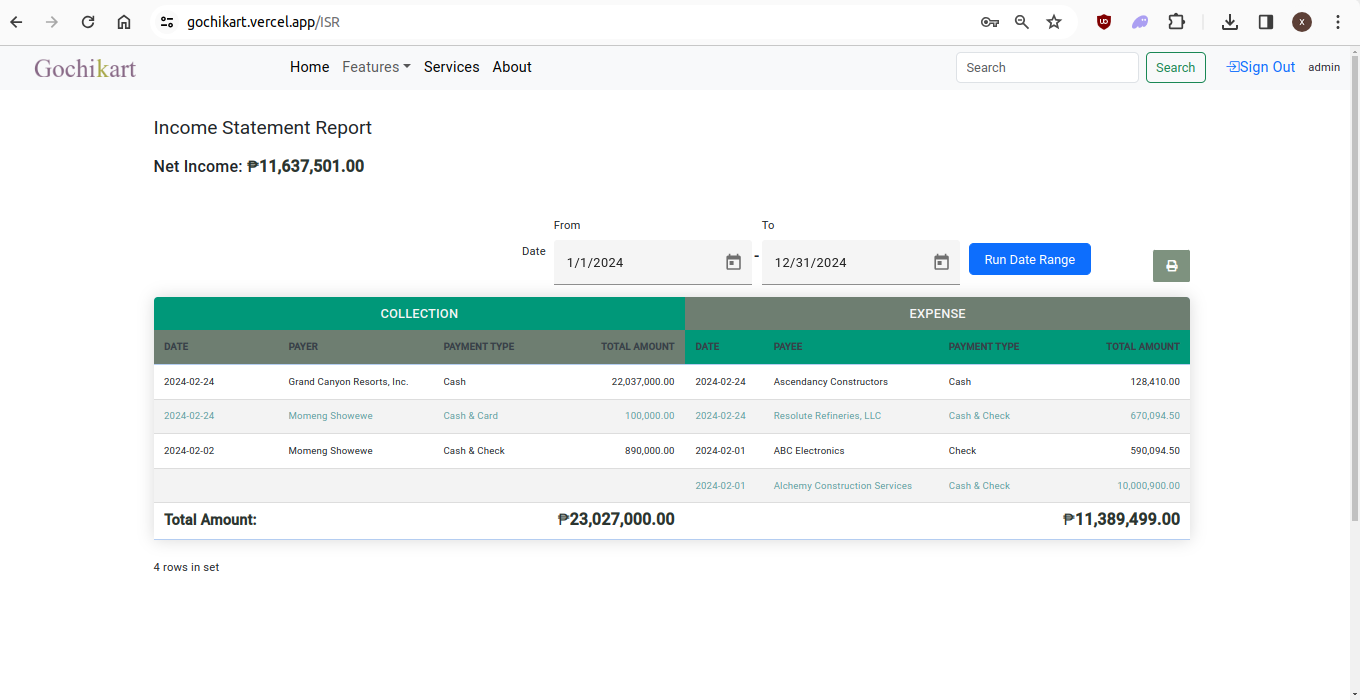
Task: Open the Chrome three-dot menu
Action: click(x=1338, y=22)
